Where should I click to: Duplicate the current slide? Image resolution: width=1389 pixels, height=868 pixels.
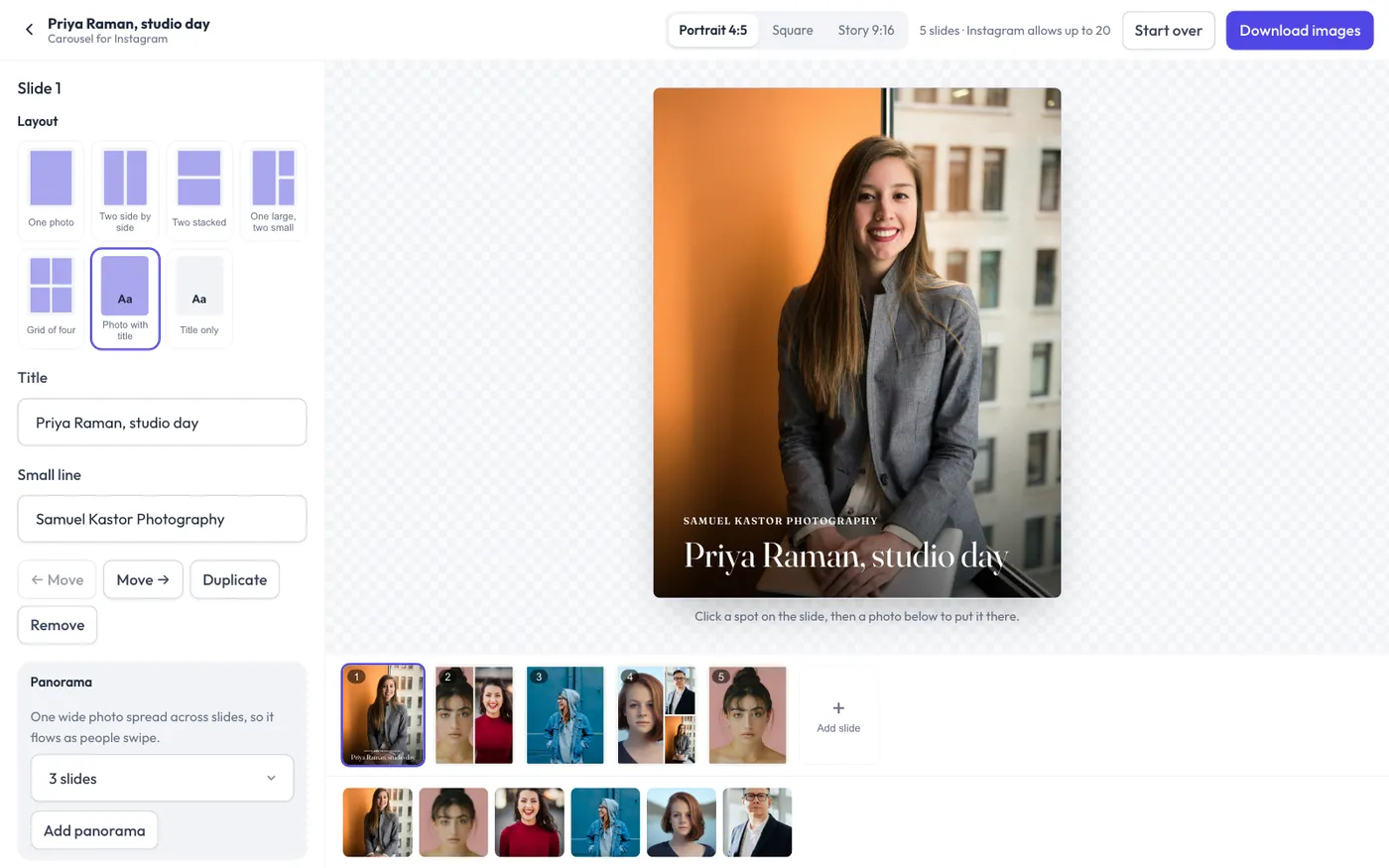pos(234,579)
